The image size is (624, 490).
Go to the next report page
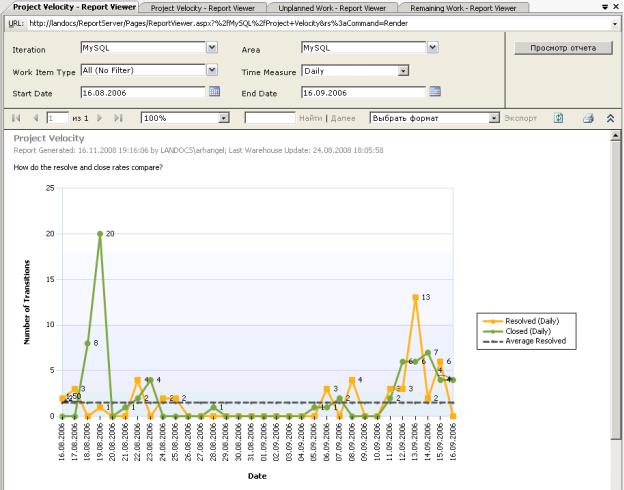pos(101,118)
